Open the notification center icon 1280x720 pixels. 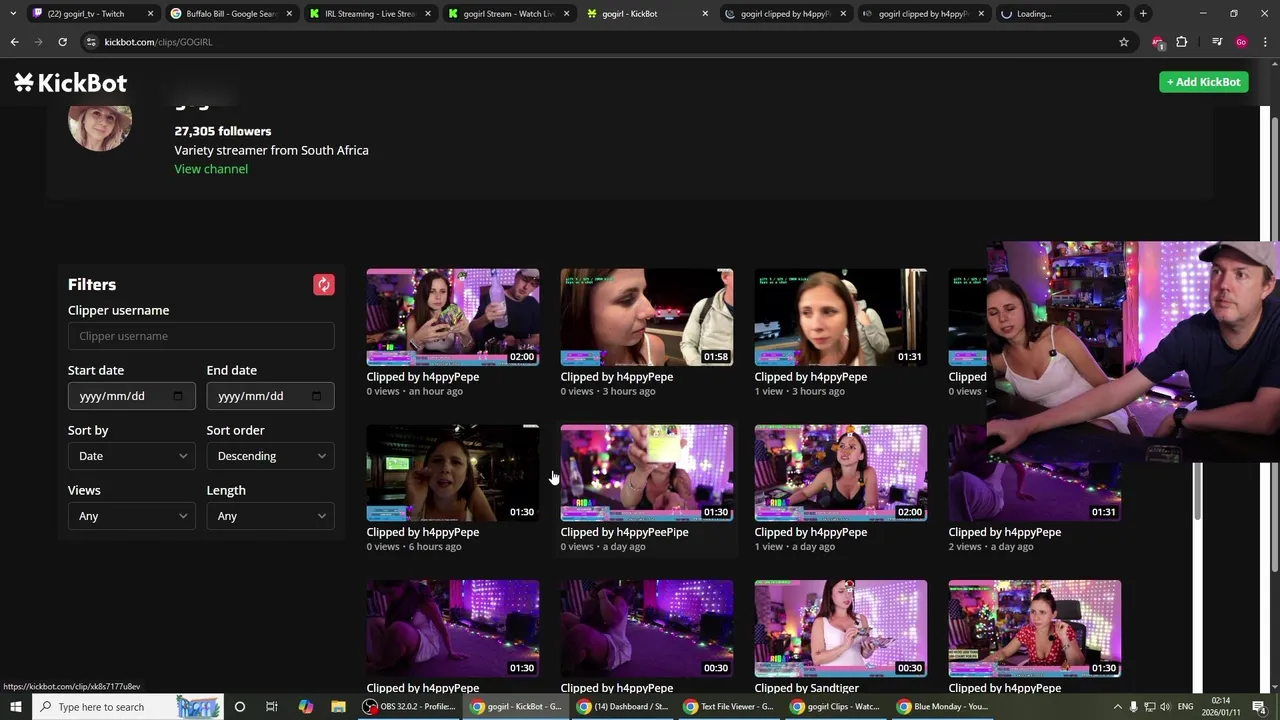coord(1259,707)
